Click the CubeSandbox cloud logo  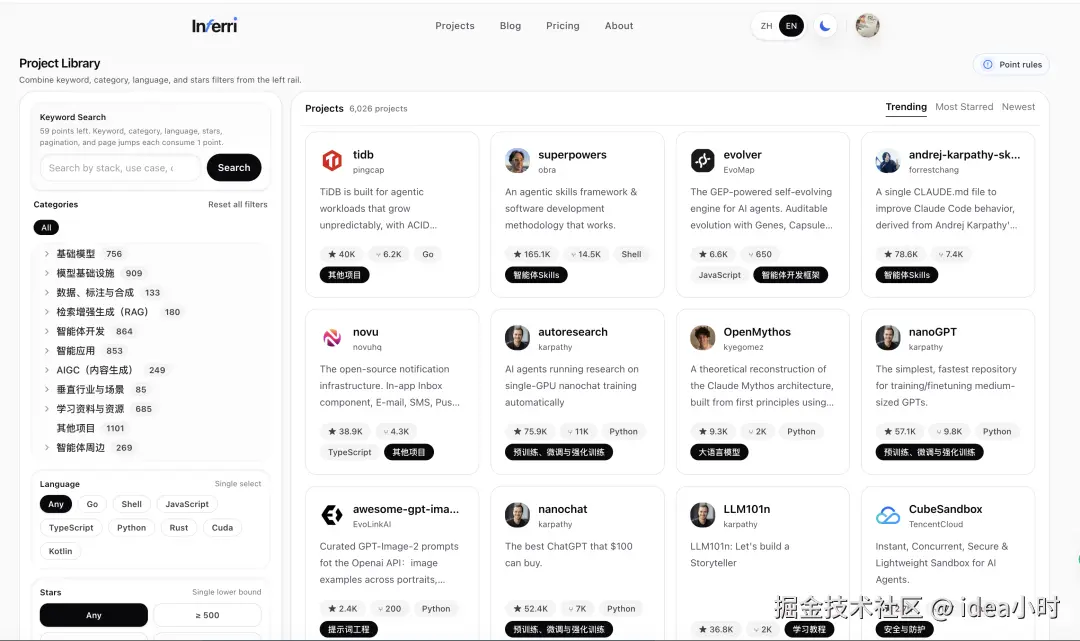coord(888,515)
